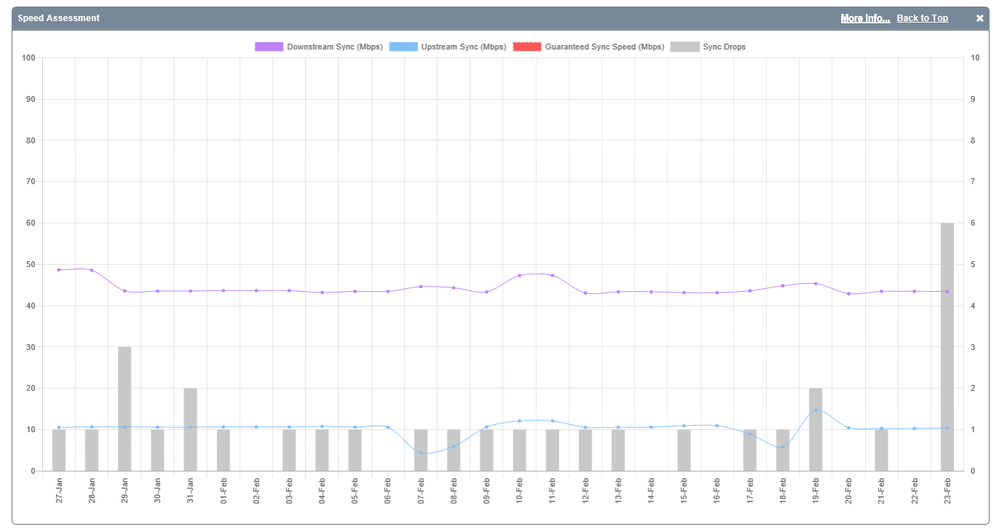This screenshot has width=999, height=529.
Task: Click the 14-Feb downstream data point
Action: coord(651,292)
